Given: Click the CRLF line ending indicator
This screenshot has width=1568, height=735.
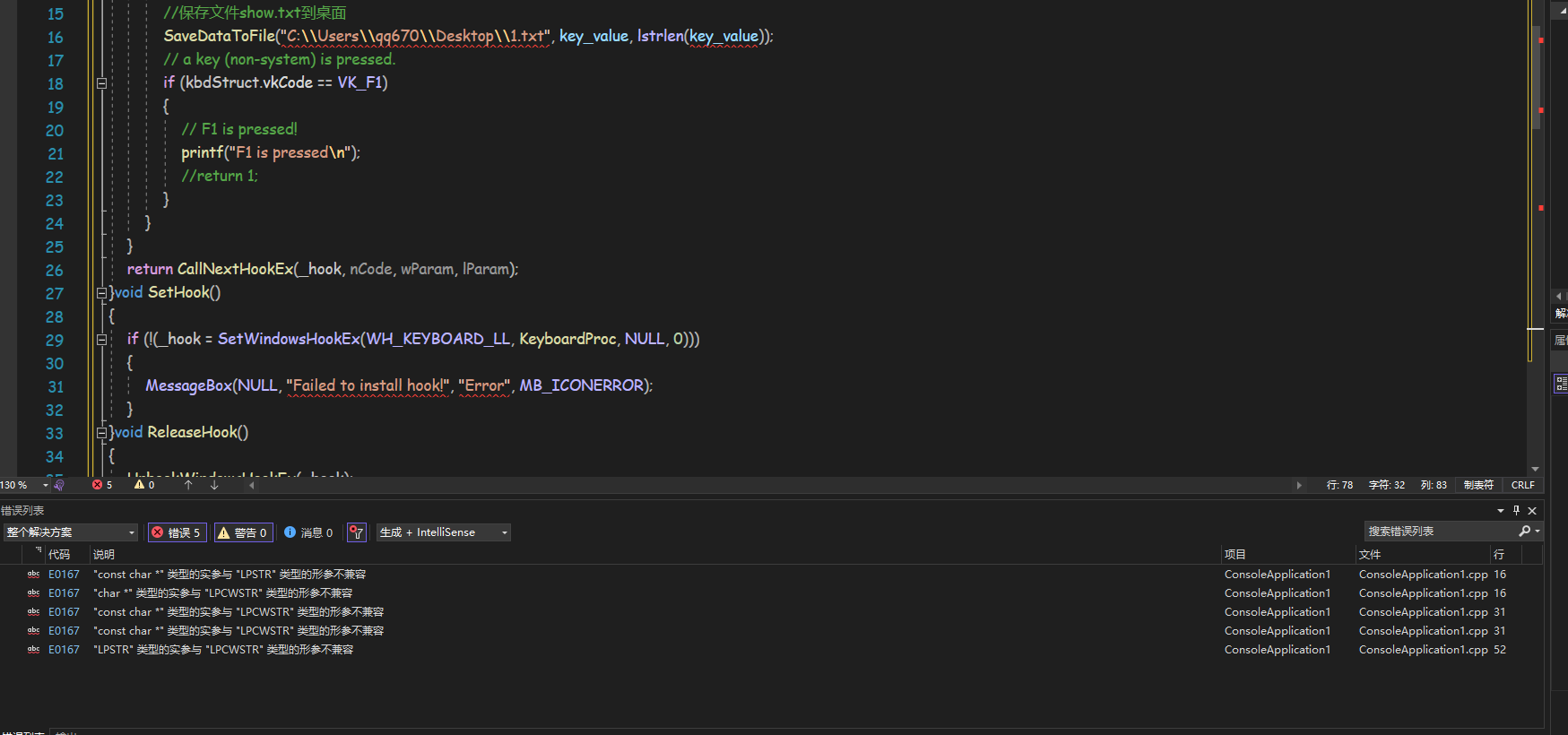Looking at the screenshot, I should click(x=1523, y=485).
